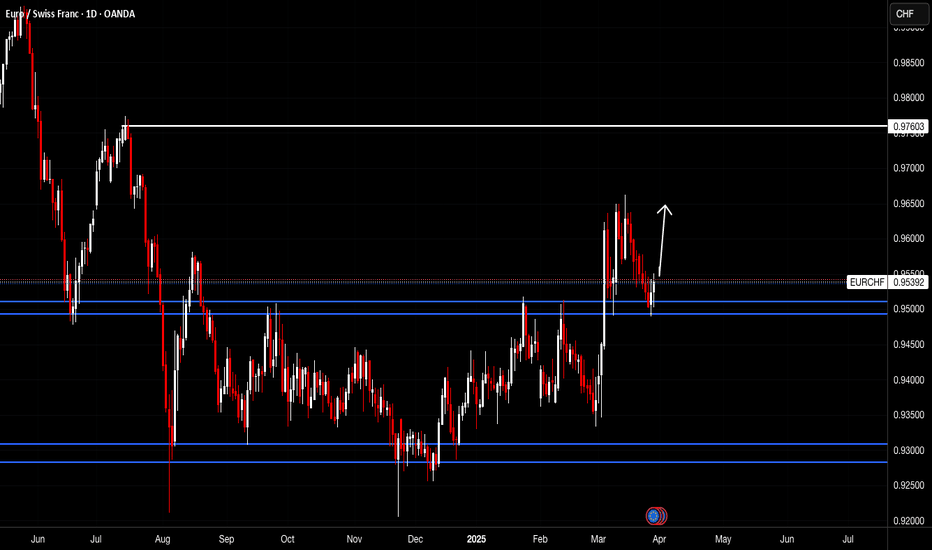Click the Euro / Swiss Franc chart title
This screenshot has width=932, height=550.
[70, 14]
